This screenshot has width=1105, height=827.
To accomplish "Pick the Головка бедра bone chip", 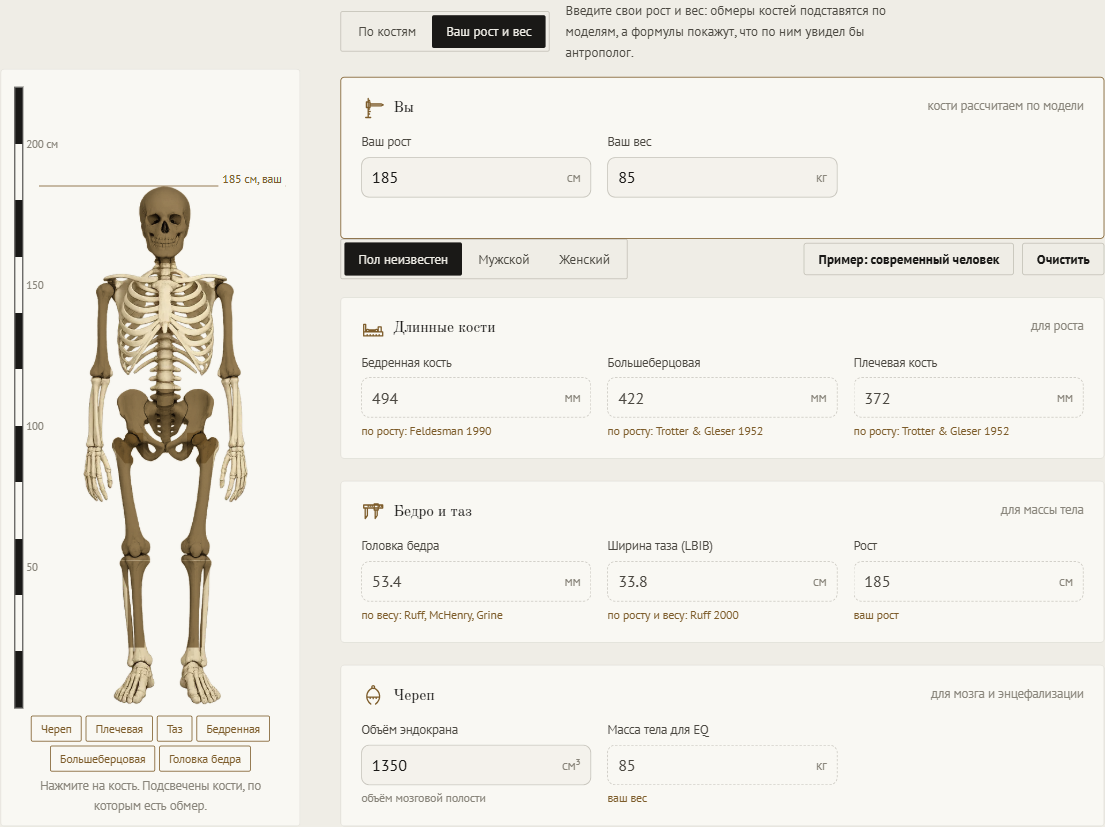I will tap(205, 759).
